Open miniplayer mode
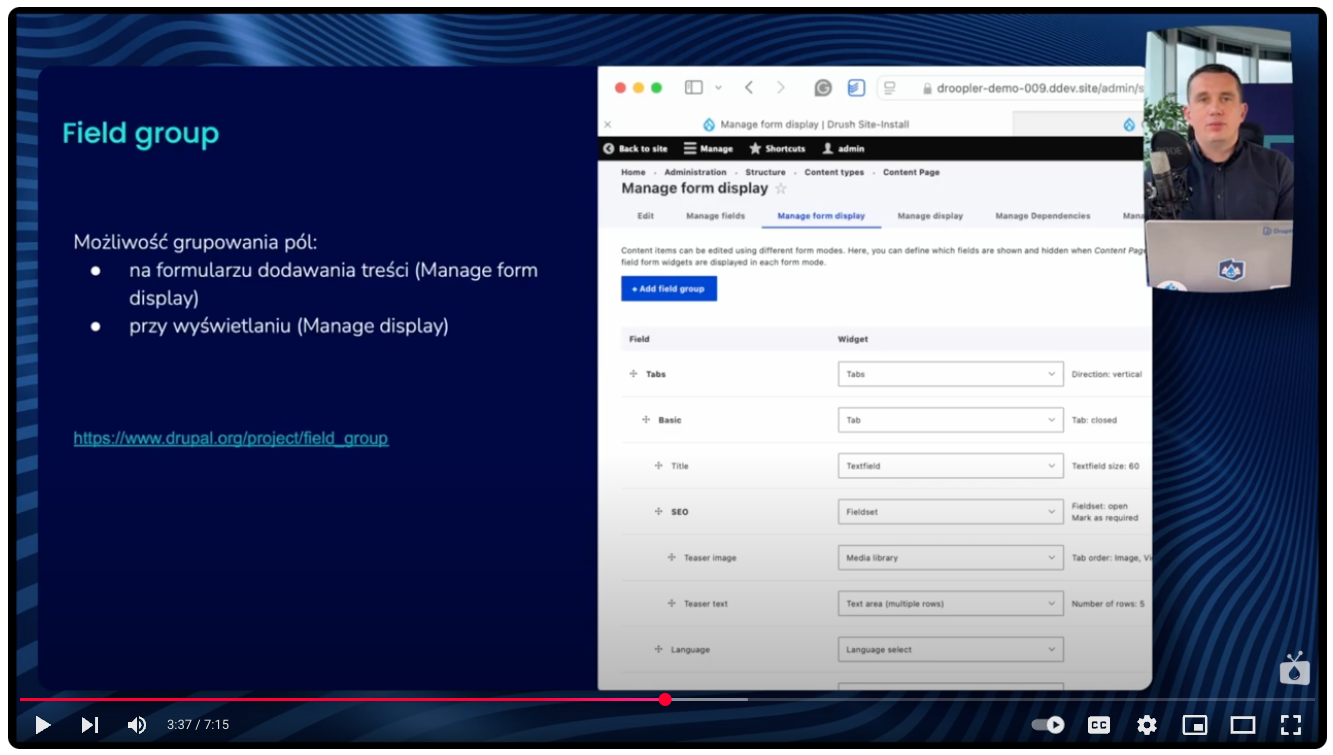Viewport: 1333px width, 755px height. (1195, 725)
